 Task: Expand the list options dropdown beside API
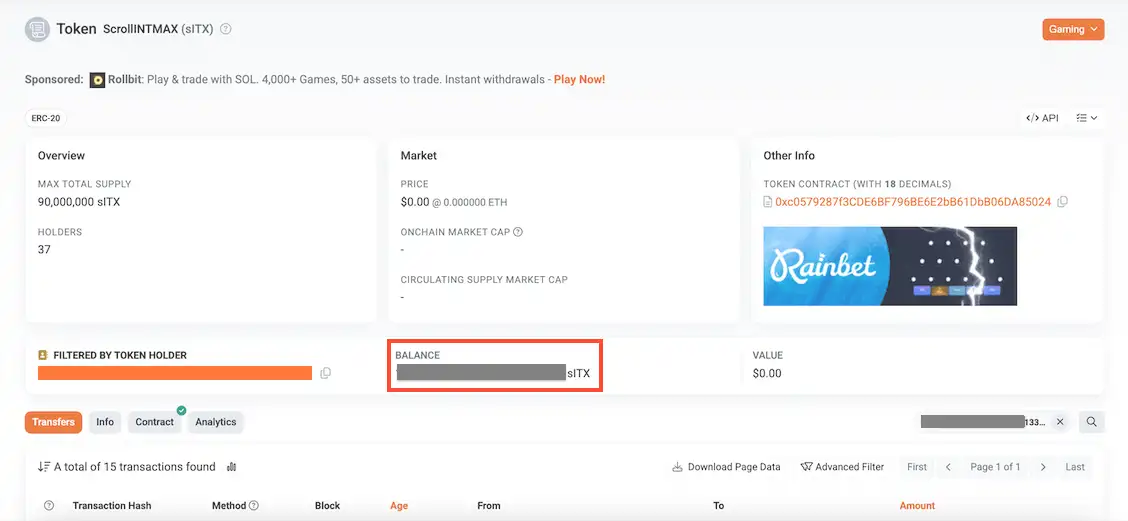click(x=1086, y=118)
